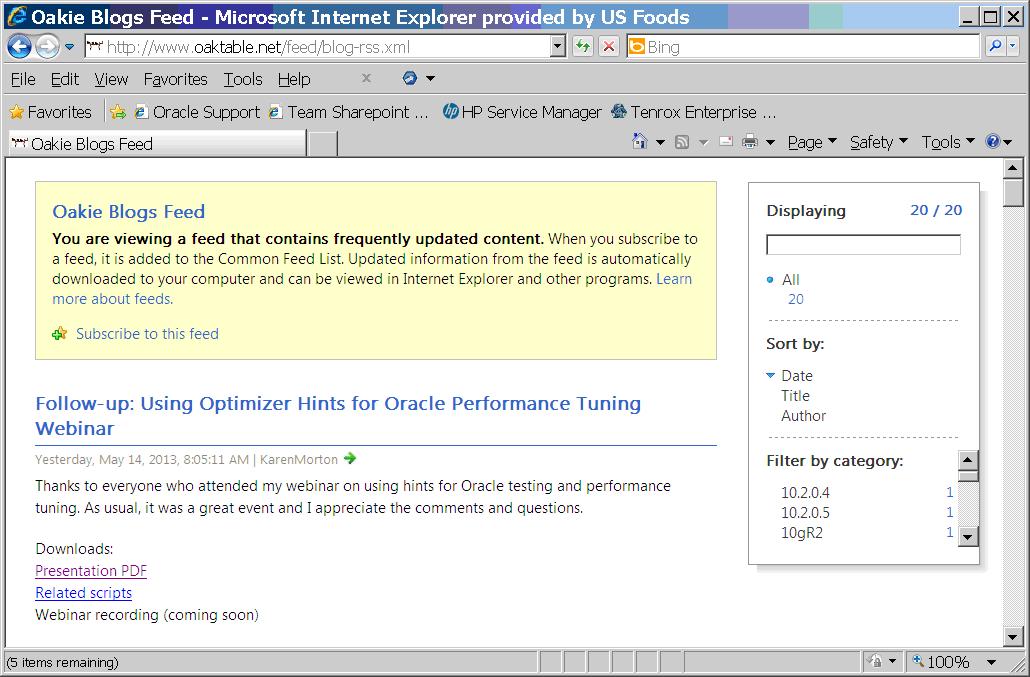This screenshot has width=1030, height=677.
Task: Open the Team Sharepoint bookmark
Action: point(348,112)
